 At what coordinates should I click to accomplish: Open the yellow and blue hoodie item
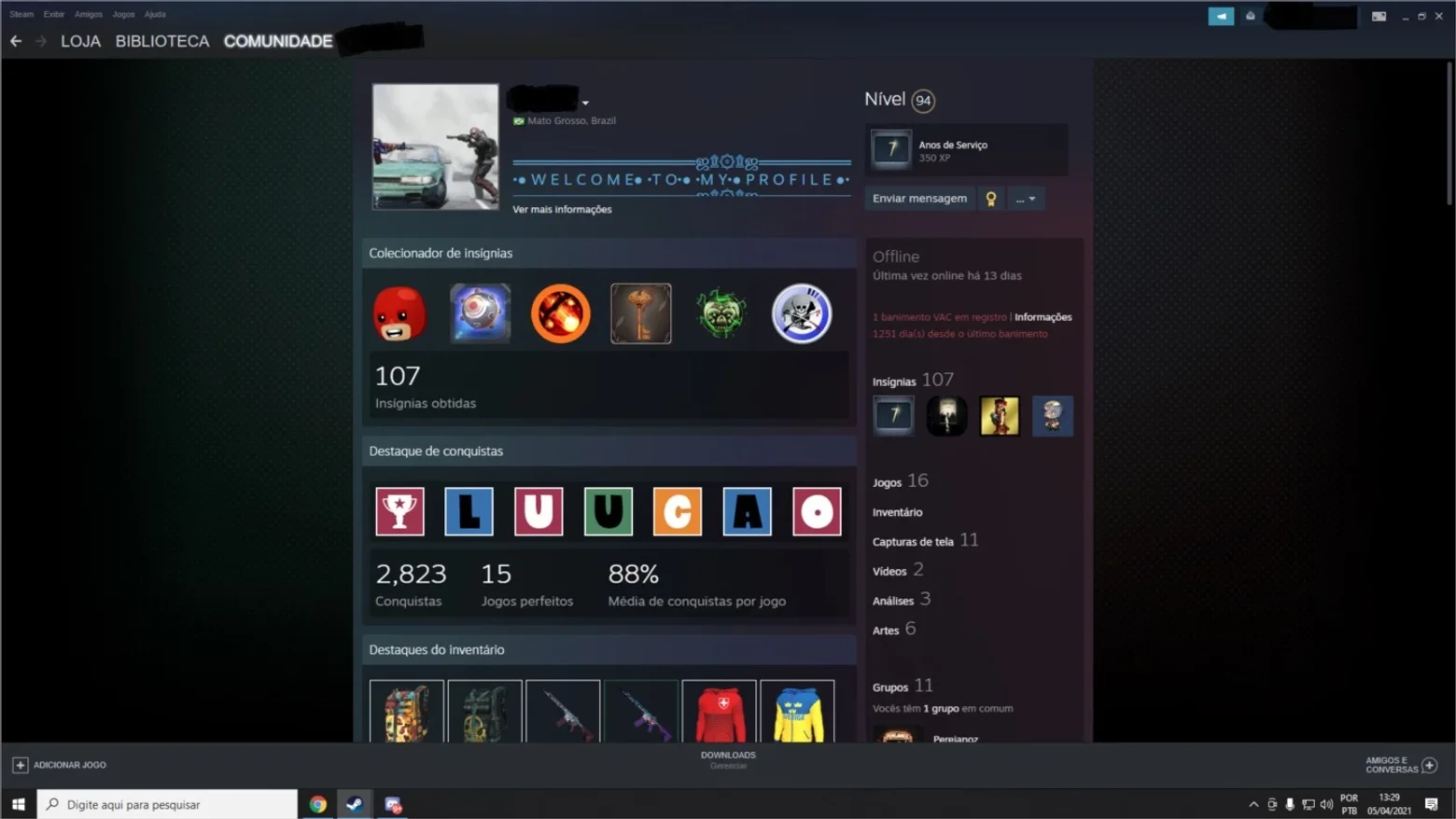pyautogui.click(x=798, y=712)
